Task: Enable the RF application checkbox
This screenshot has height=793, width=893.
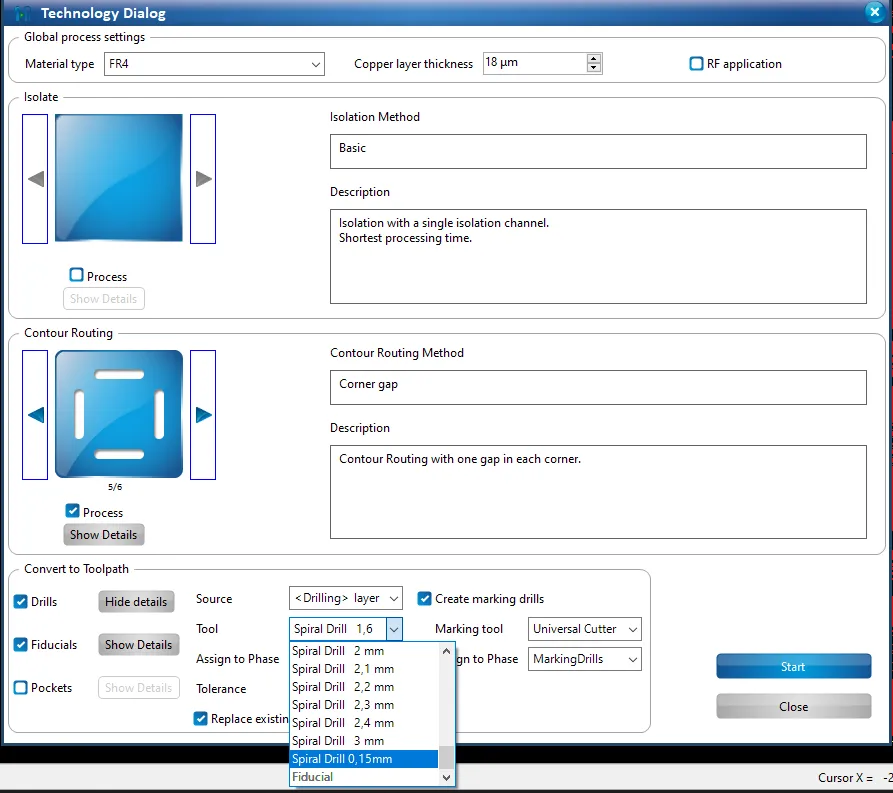Action: pos(696,63)
